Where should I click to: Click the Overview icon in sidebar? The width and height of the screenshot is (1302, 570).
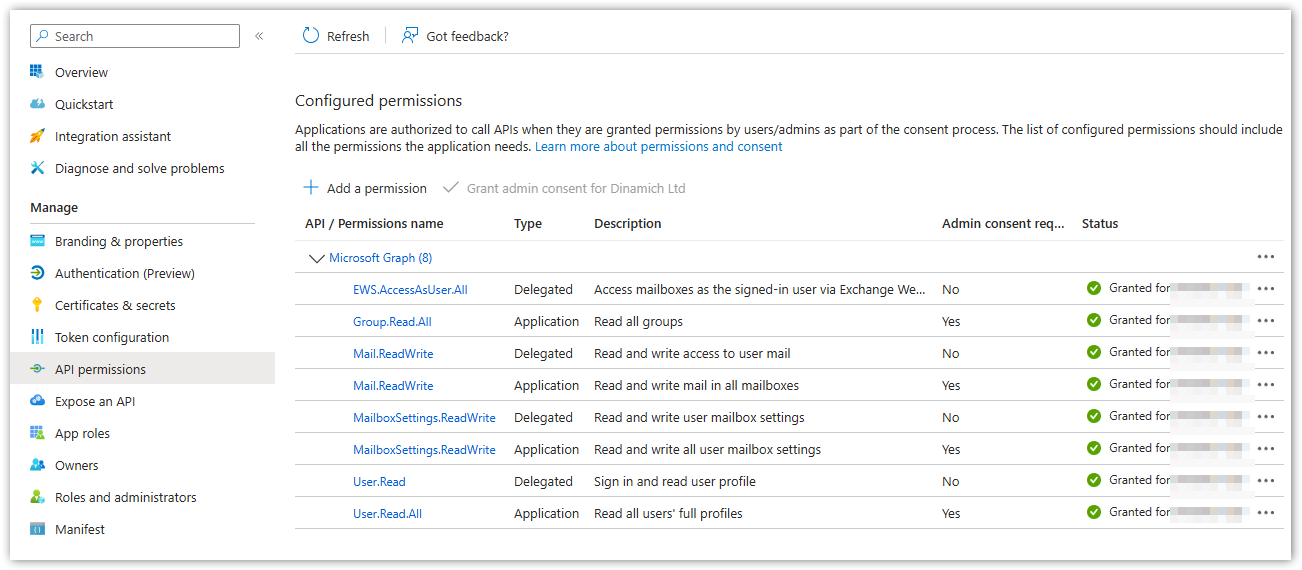(38, 72)
